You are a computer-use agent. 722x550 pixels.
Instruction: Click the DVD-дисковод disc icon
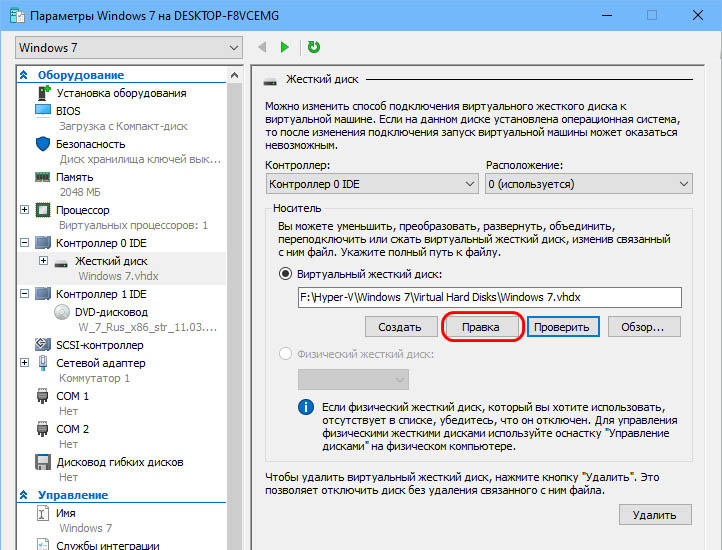tap(62, 312)
